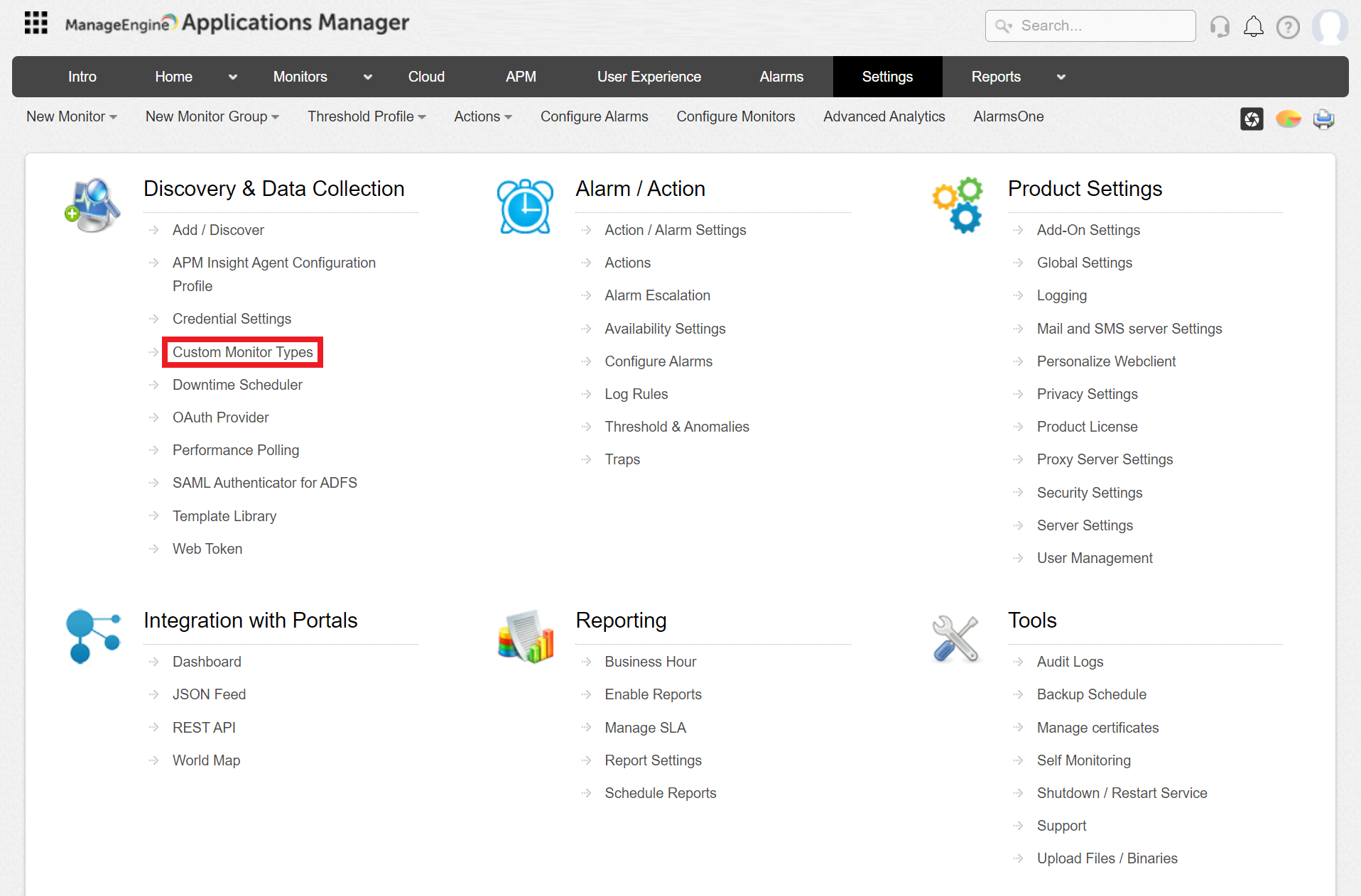Image resolution: width=1361 pixels, height=896 pixels.
Task: Click the Product Settings gears icon
Action: pos(957,205)
